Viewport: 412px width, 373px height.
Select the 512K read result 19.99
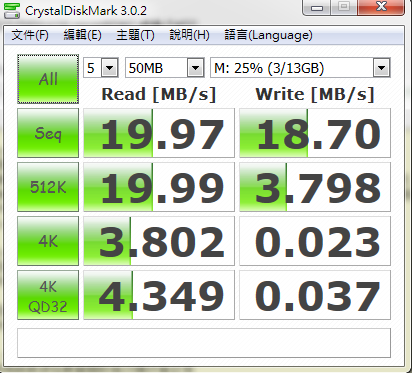coord(159,187)
